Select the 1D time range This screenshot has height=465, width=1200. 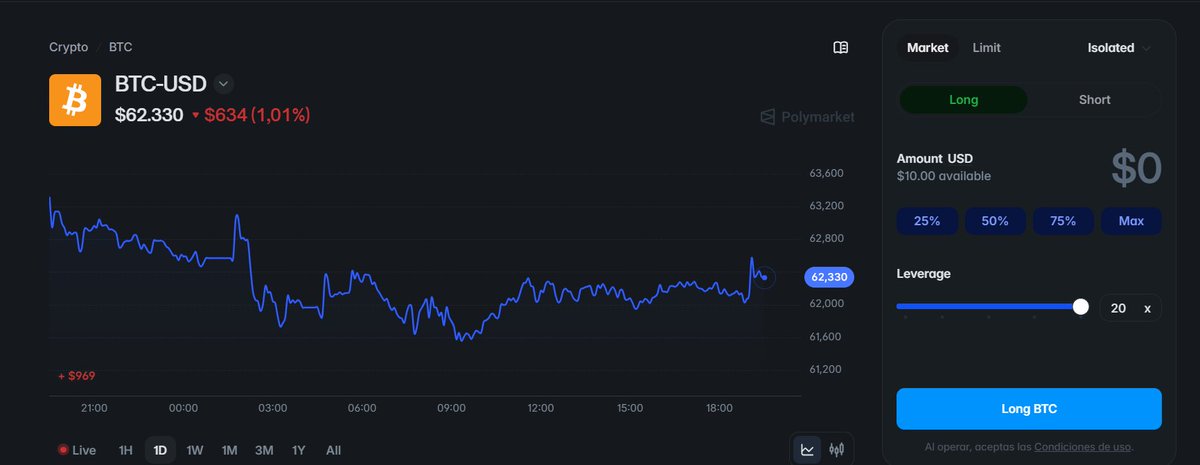pos(159,450)
